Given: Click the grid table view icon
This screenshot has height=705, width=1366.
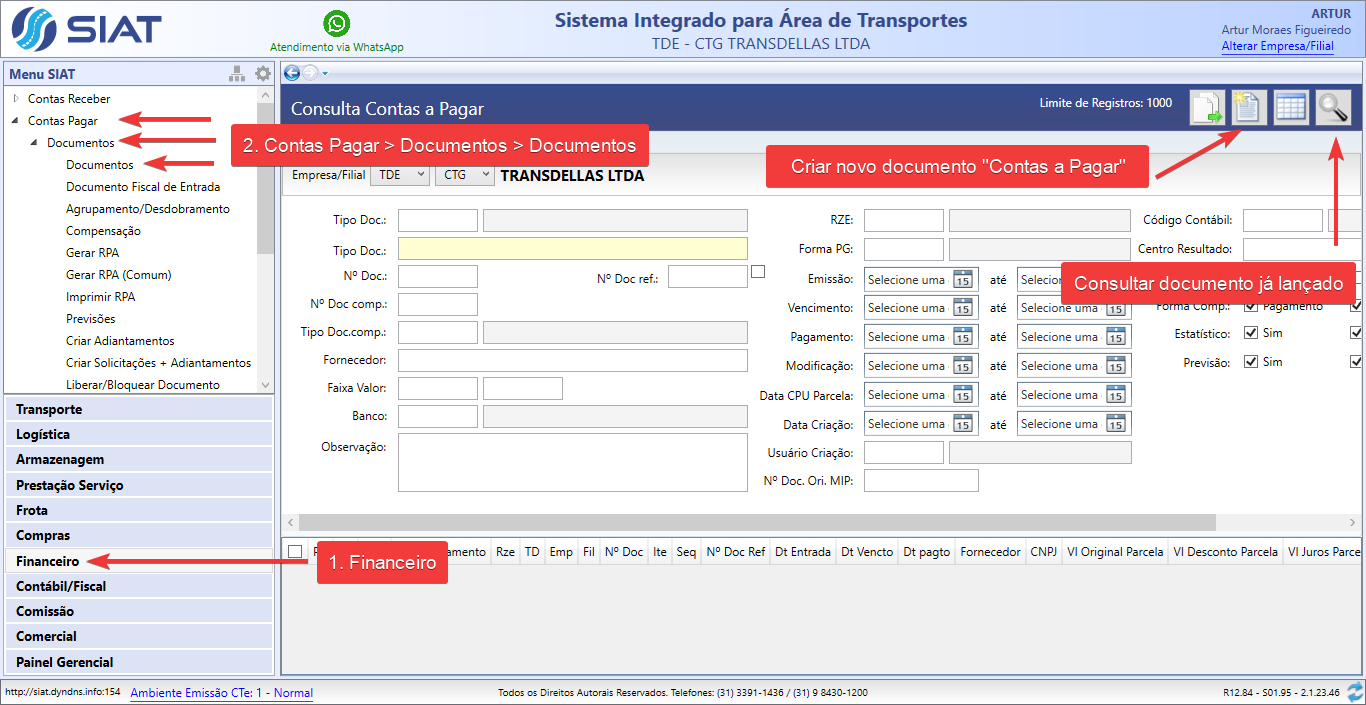Looking at the screenshot, I should point(1291,107).
